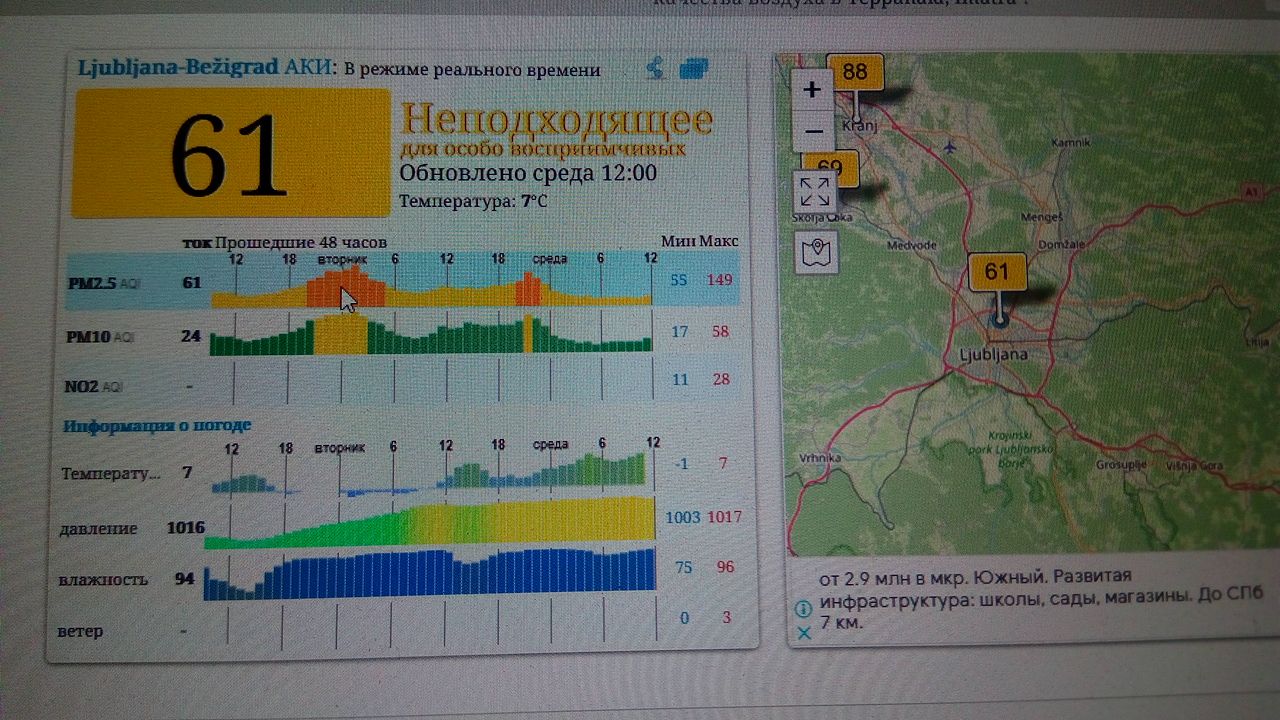Click the ad info icon
Screen dimensions: 1280x720
click(x=802, y=609)
